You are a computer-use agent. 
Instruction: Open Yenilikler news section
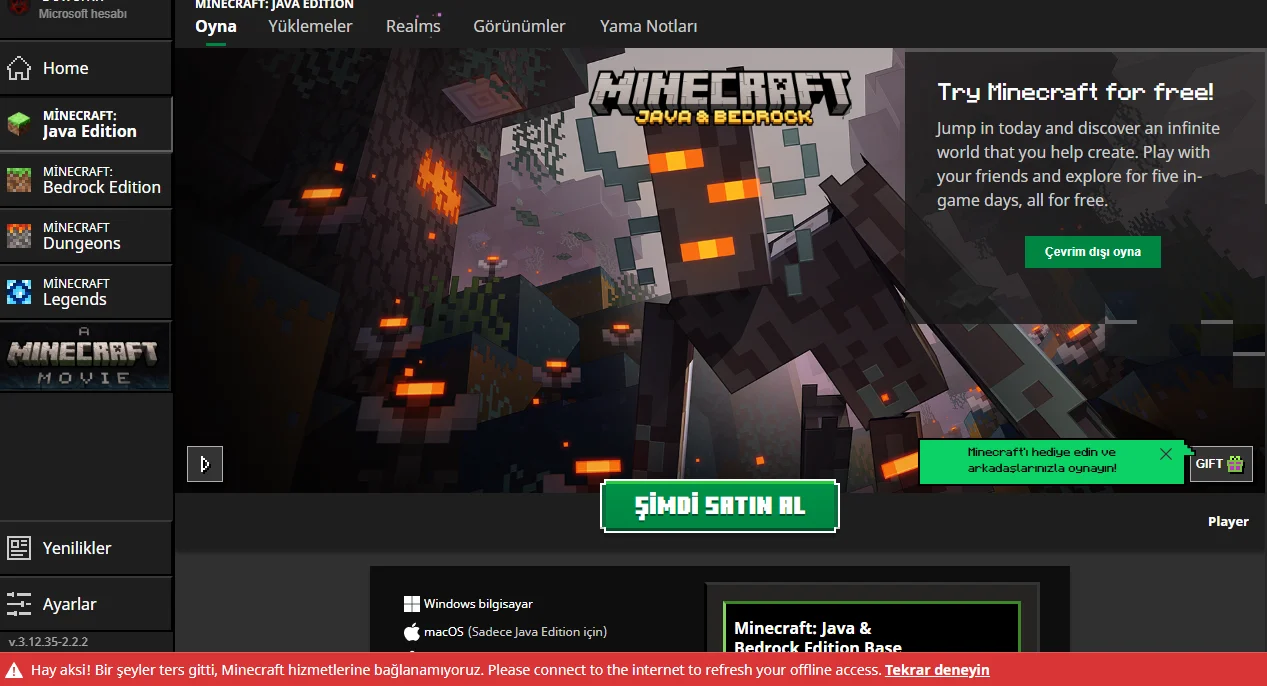(86, 548)
